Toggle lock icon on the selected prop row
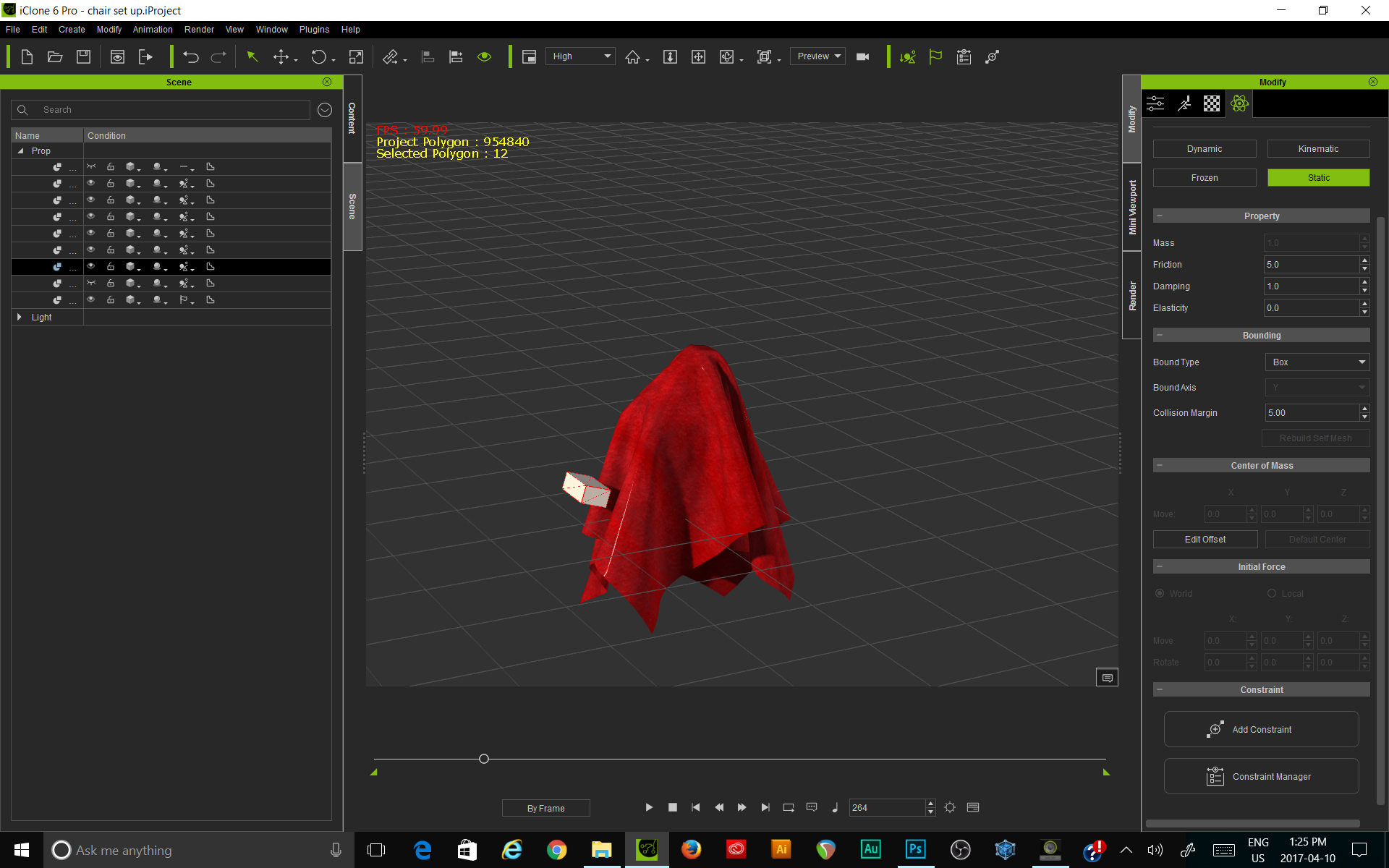Image resolution: width=1389 pixels, height=868 pixels. (111, 266)
